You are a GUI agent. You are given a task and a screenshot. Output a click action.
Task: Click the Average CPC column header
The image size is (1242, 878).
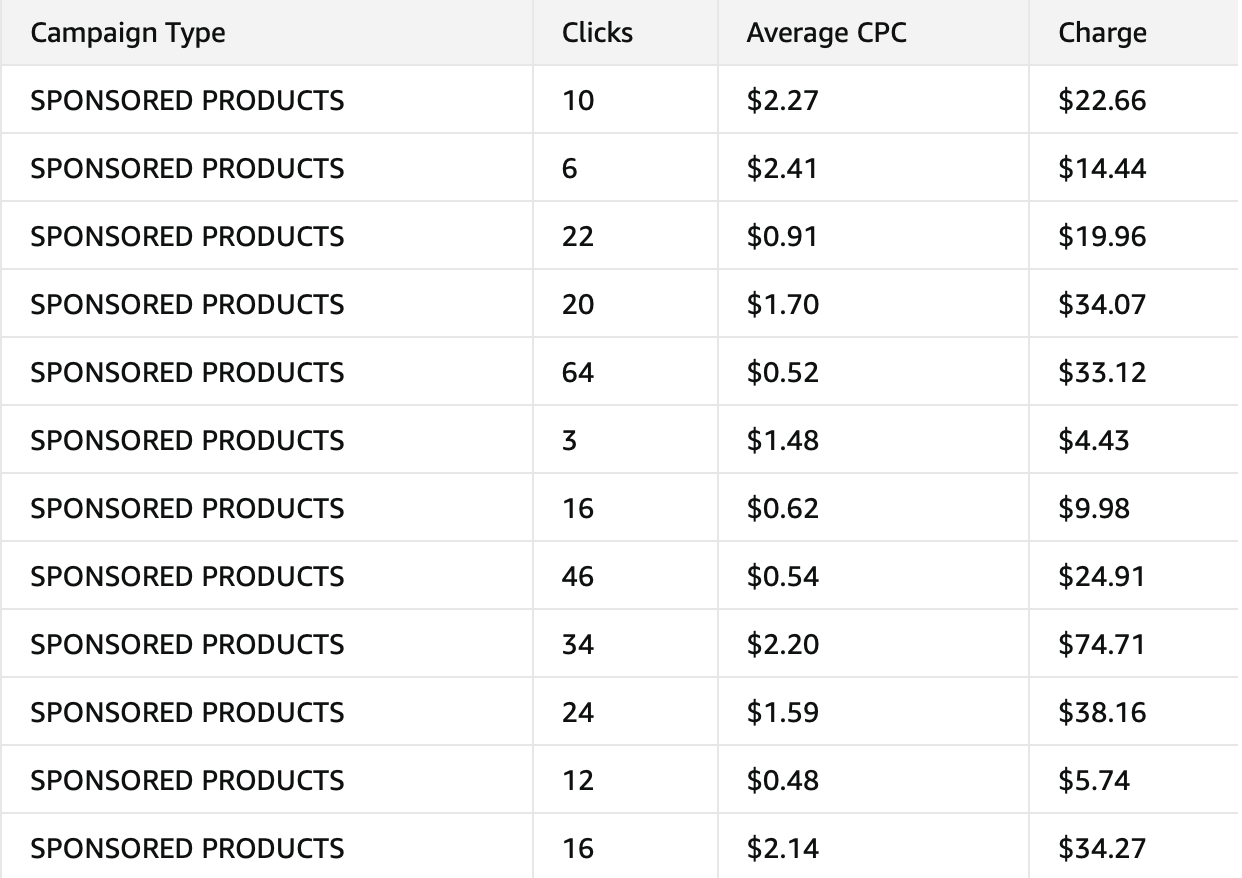coord(826,33)
